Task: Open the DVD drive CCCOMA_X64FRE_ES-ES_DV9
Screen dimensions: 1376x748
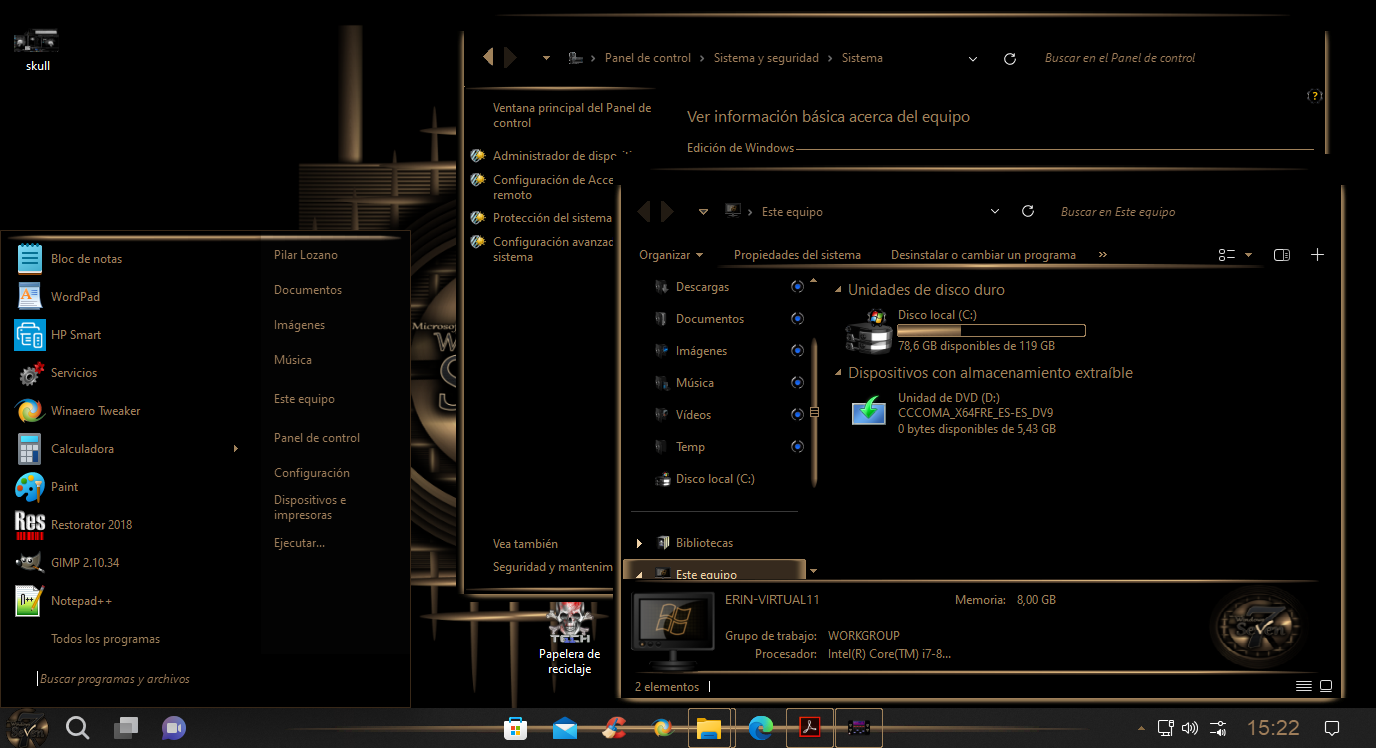Action: pos(868,410)
